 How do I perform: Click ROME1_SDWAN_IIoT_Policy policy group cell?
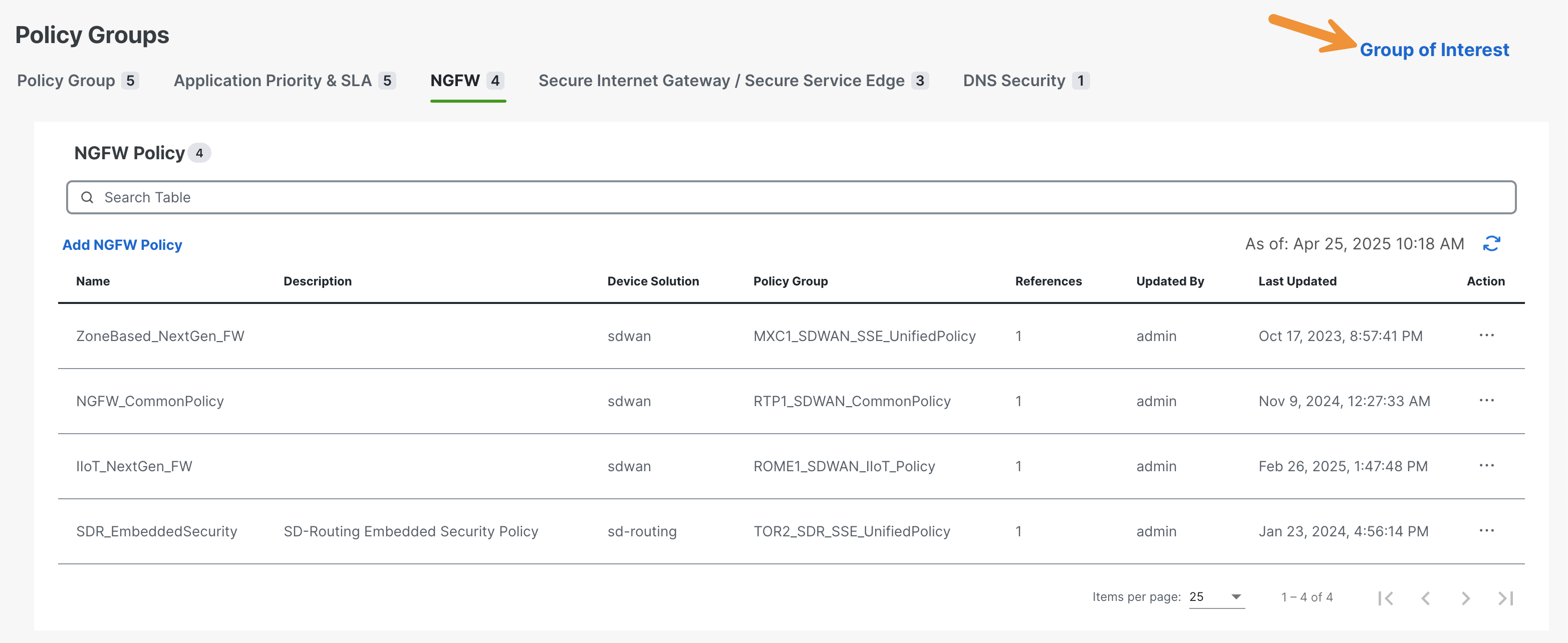[844, 466]
